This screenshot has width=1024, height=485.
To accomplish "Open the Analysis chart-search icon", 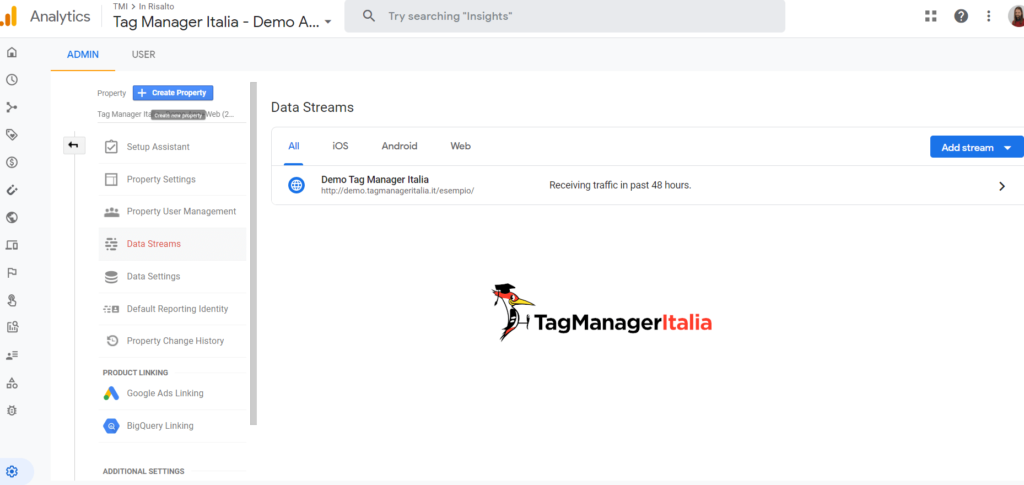I will 12,328.
